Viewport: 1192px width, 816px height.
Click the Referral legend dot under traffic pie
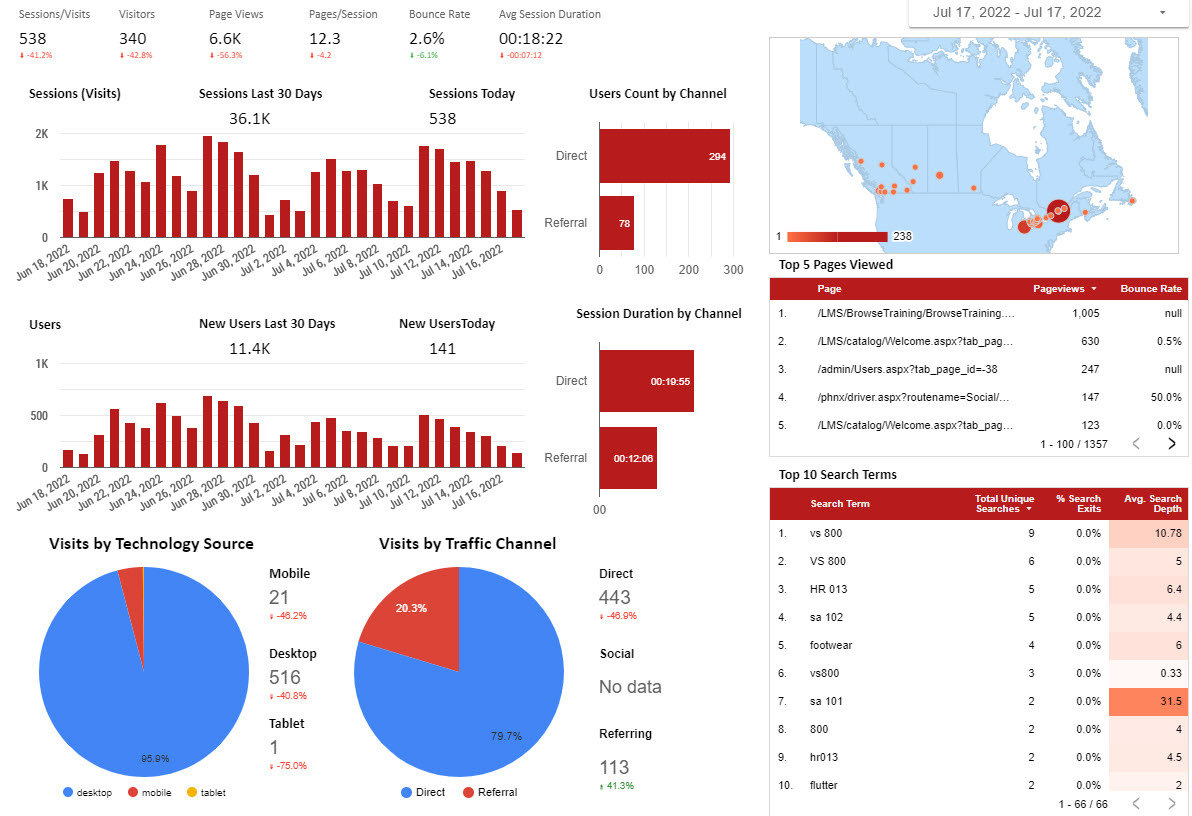[468, 793]
